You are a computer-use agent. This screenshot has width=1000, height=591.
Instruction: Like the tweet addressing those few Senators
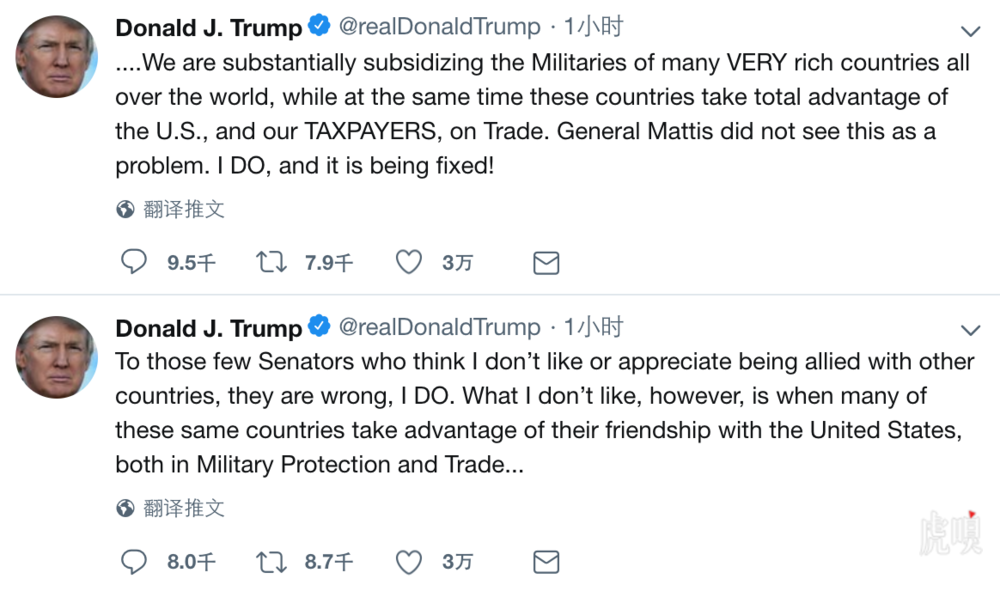(409, 562)
